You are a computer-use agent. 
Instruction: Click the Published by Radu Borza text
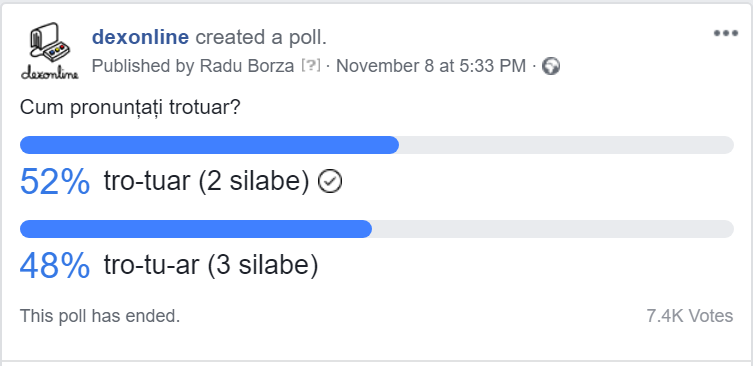[x=193, y=66]
